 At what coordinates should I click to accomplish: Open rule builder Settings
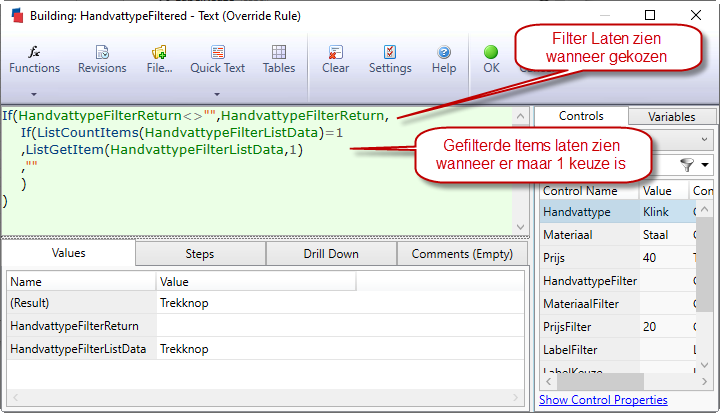tap(390, 60)
